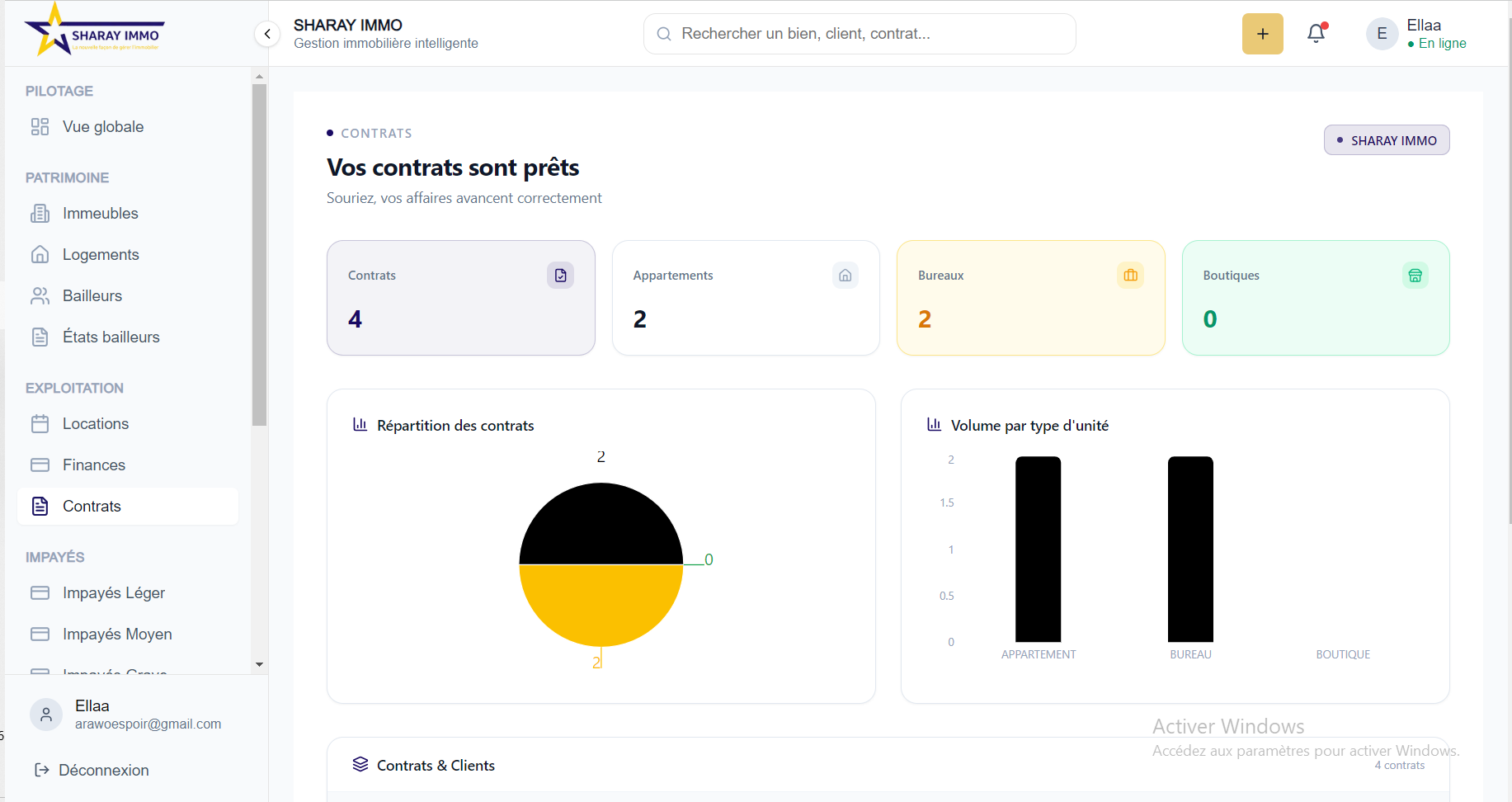Click the notification bell icon
The width and height of the screenshot is (1512, 802).
point(1316,34)
